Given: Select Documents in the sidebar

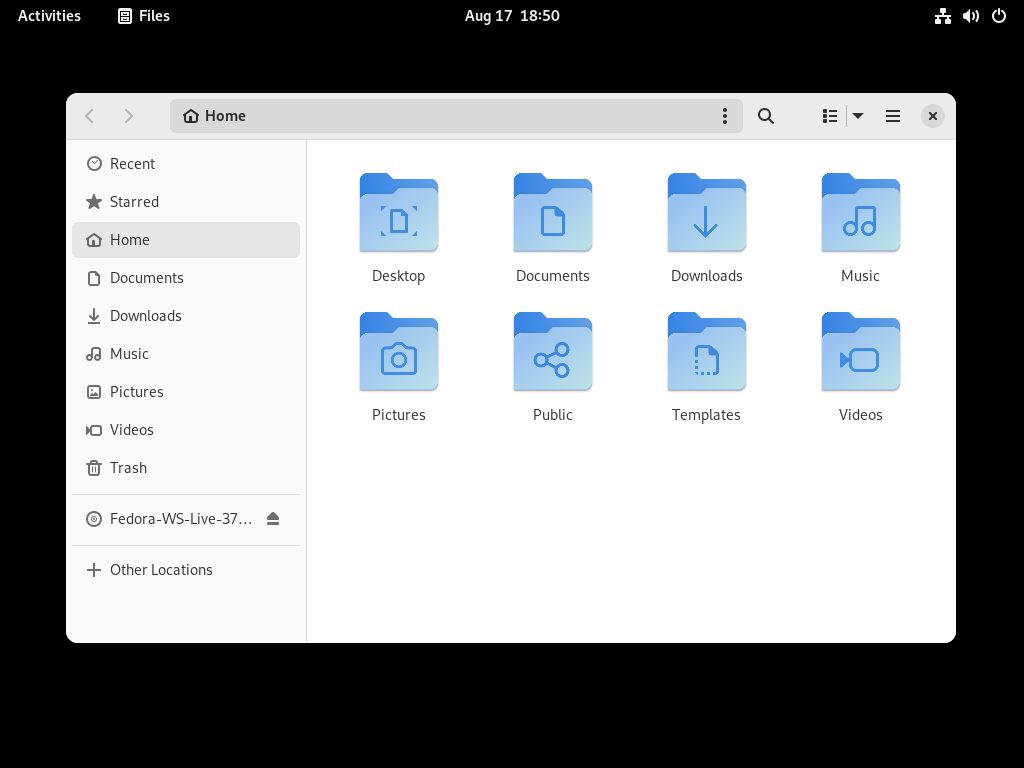Looking at the screenshot, I should (x=186, y=278).
